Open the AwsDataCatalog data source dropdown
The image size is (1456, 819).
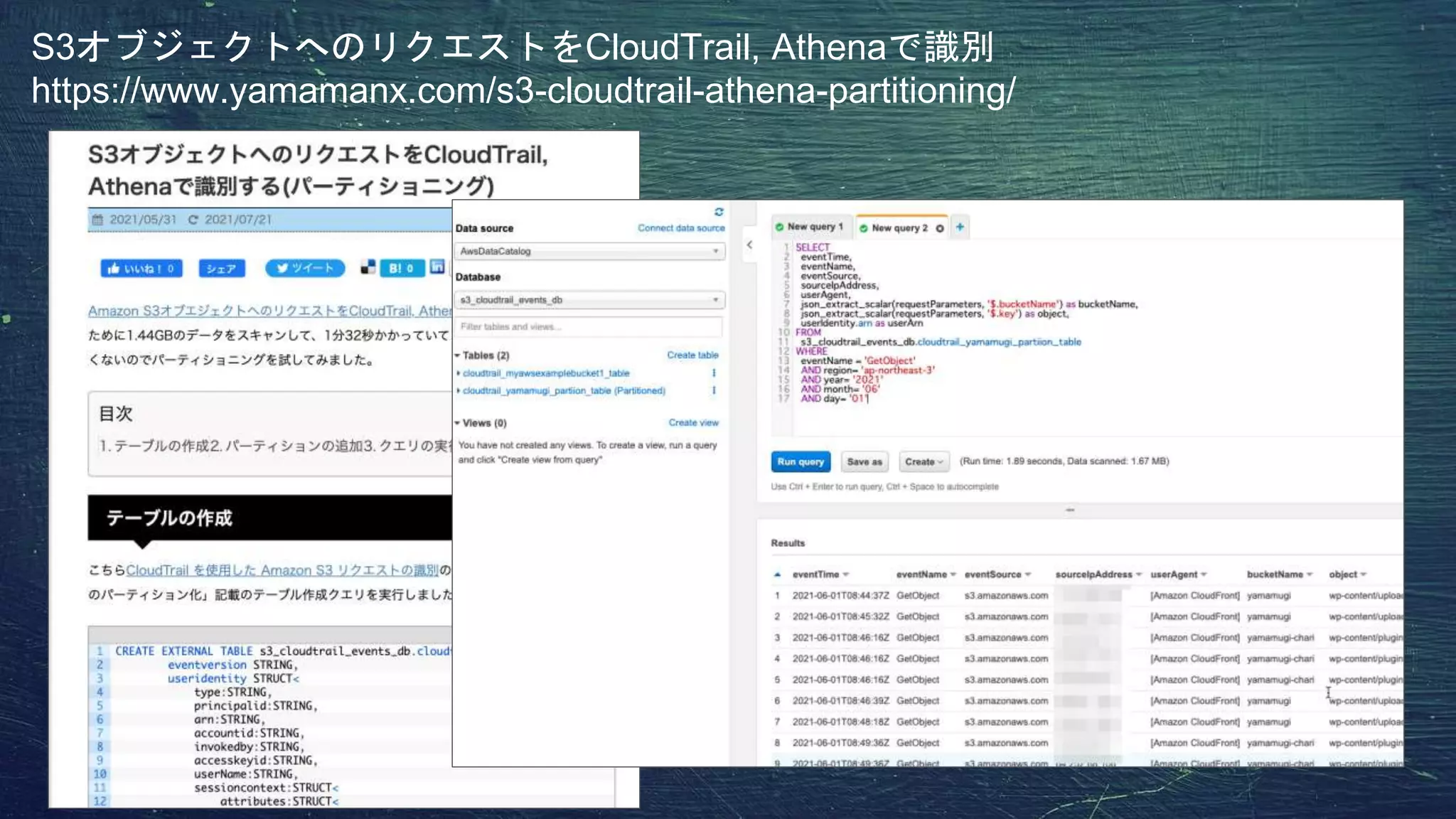click(589, 251)
